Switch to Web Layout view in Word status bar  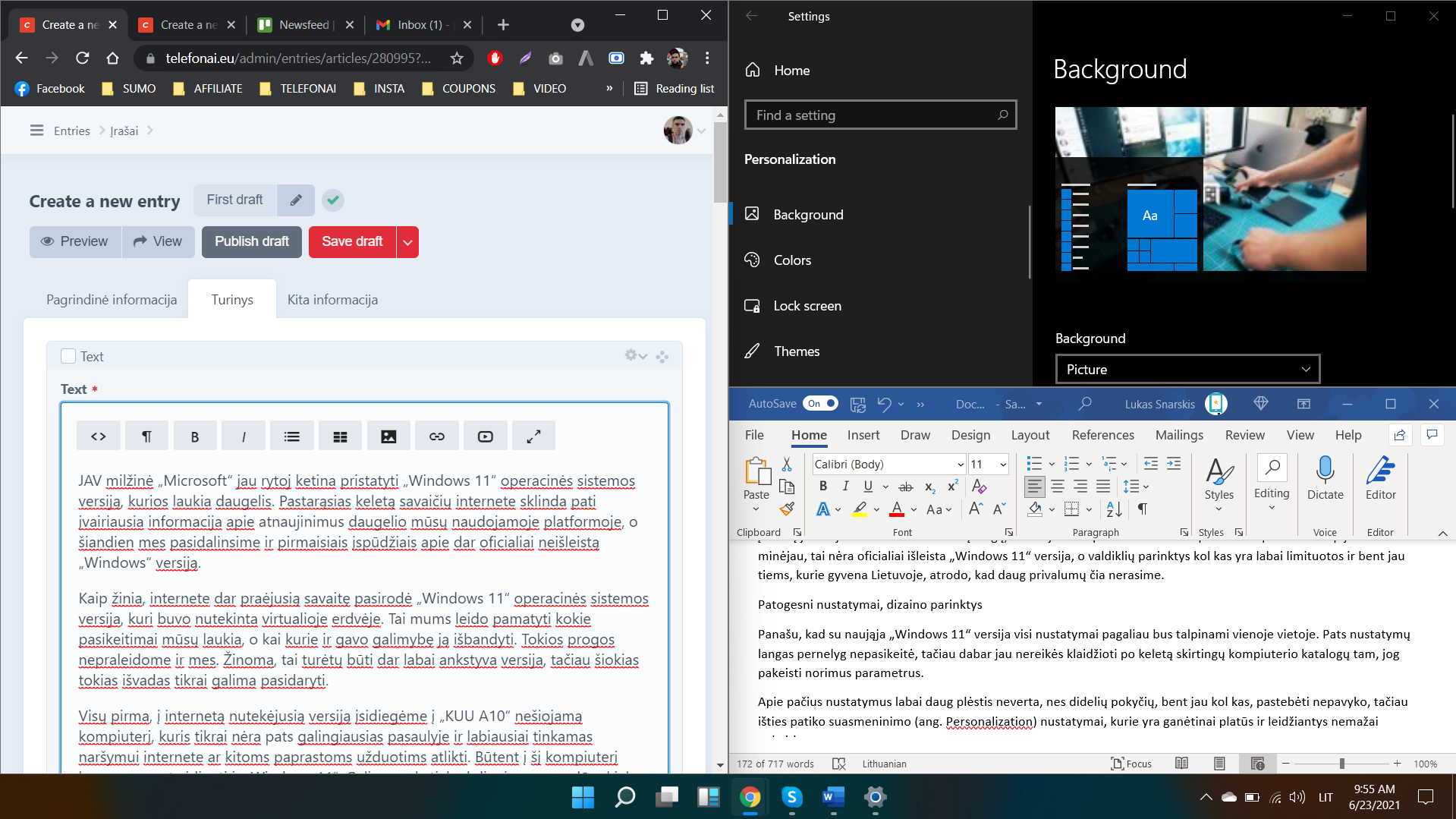click(1257, 764)
